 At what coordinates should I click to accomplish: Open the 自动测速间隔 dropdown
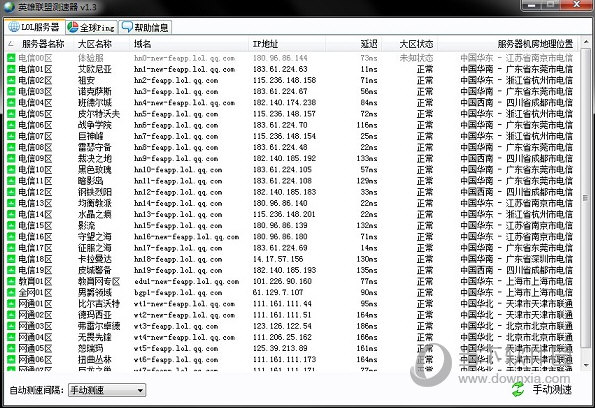point(107,390)
